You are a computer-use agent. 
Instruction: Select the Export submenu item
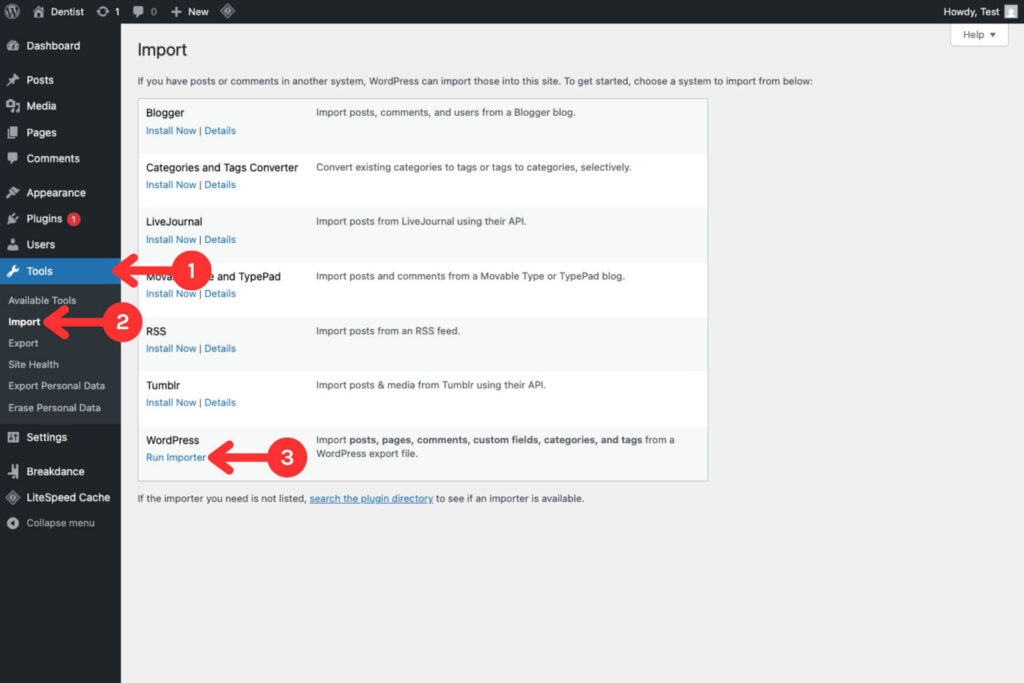(23, 343)
